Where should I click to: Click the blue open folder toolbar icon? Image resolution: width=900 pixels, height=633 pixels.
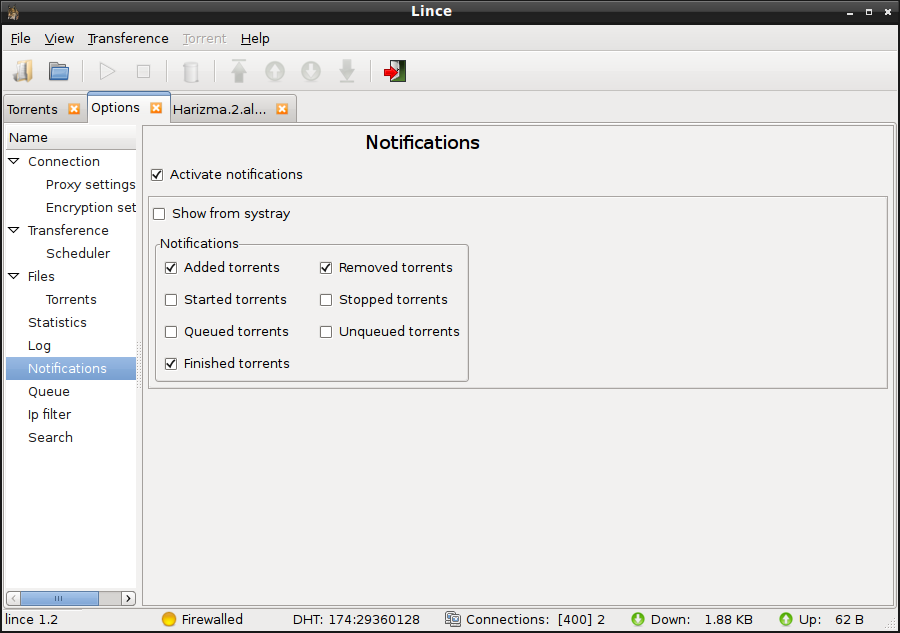59,71
